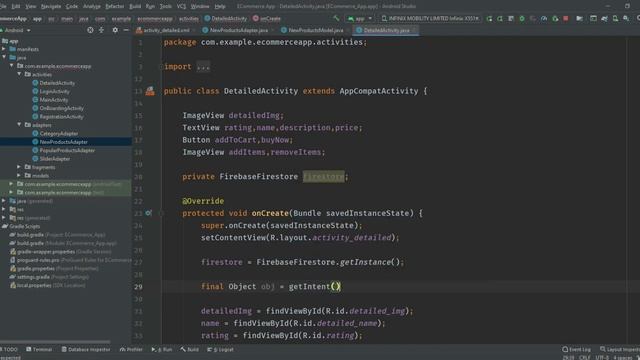The image size is (640, 360).
Task: Open the Code menu
Action: (72, 6)
